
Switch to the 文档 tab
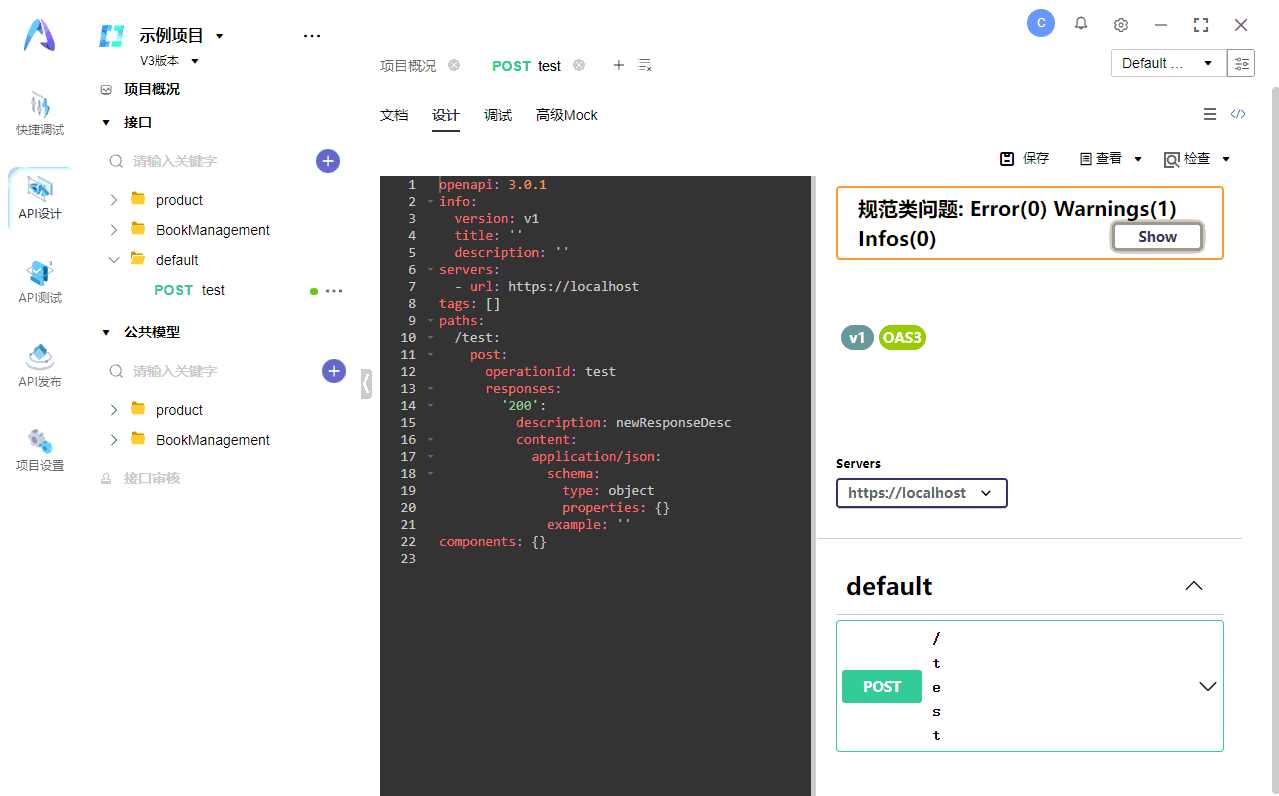click(394, 115)
